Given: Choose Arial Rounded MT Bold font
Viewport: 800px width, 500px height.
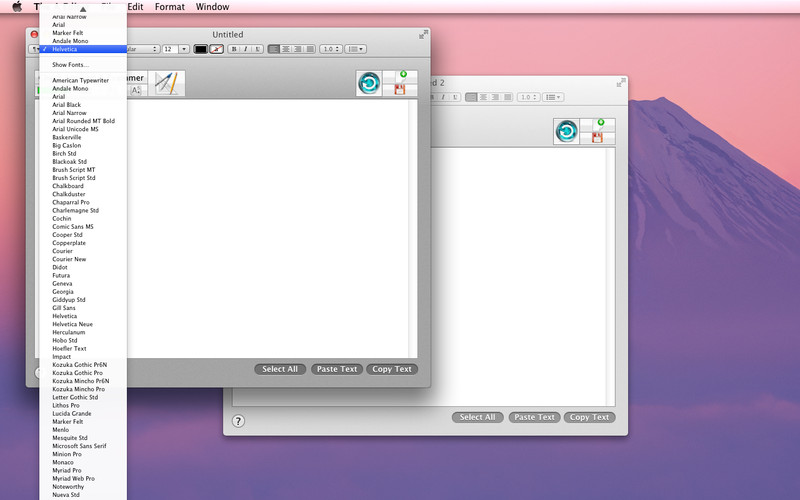Looking at the screenshot, I should pos(83,121).
